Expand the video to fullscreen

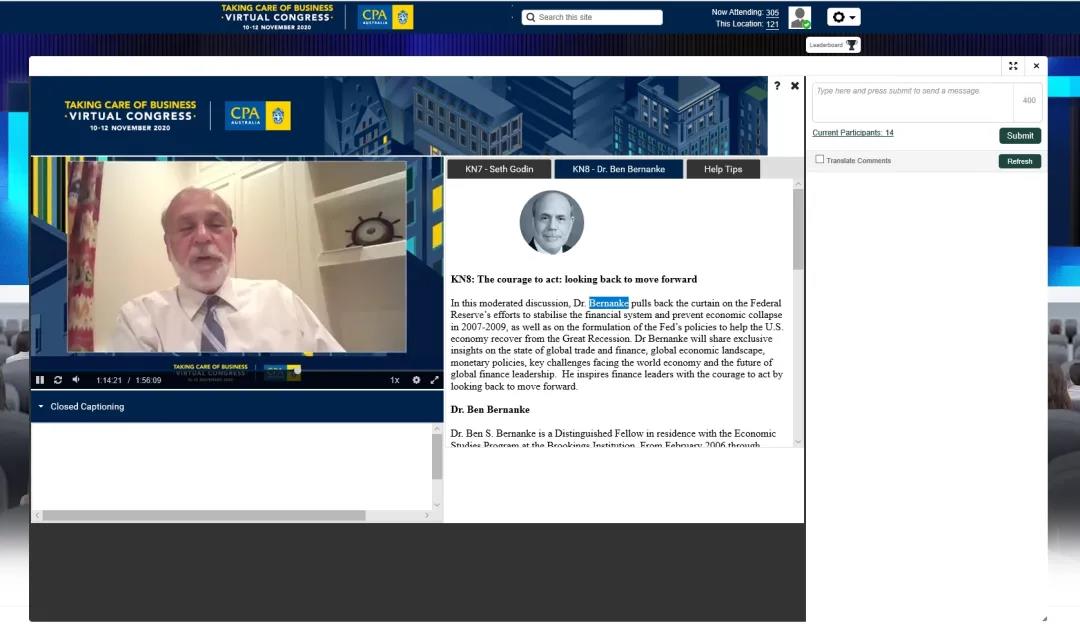tap(435, 380)
